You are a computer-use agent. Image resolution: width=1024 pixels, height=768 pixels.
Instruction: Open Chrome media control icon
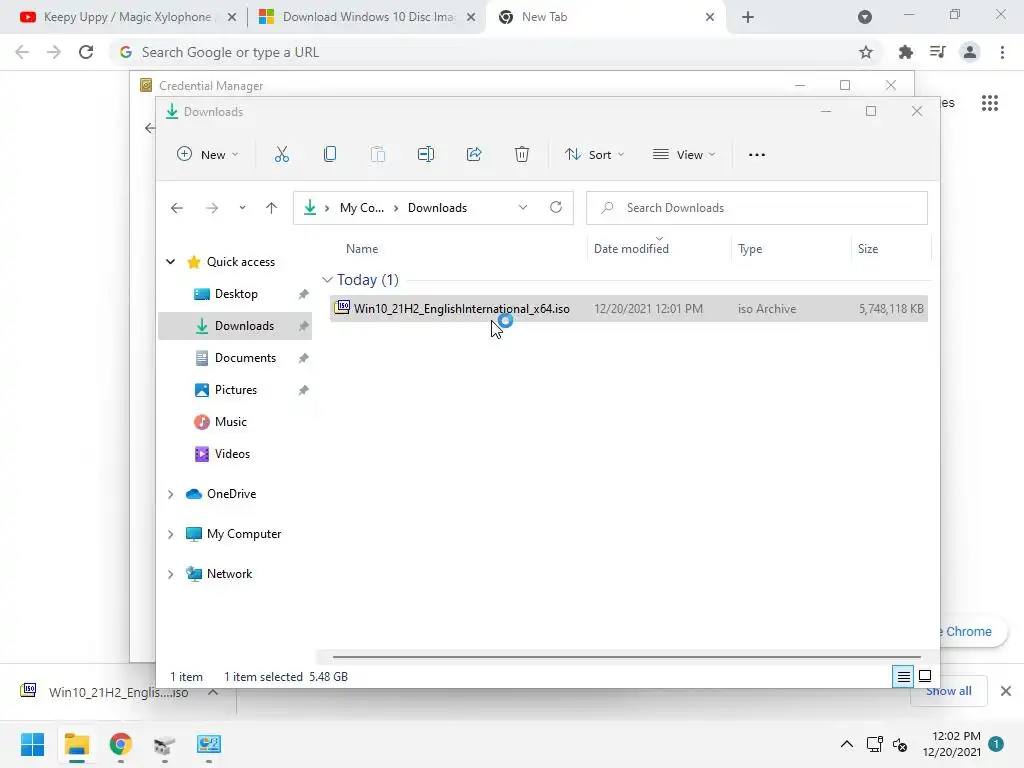938,52
